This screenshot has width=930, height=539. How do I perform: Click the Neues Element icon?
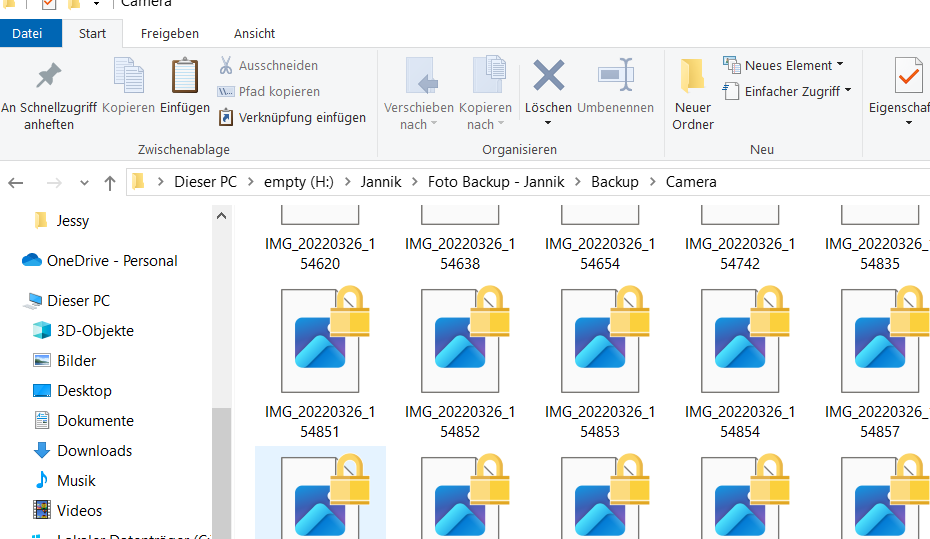731,65
